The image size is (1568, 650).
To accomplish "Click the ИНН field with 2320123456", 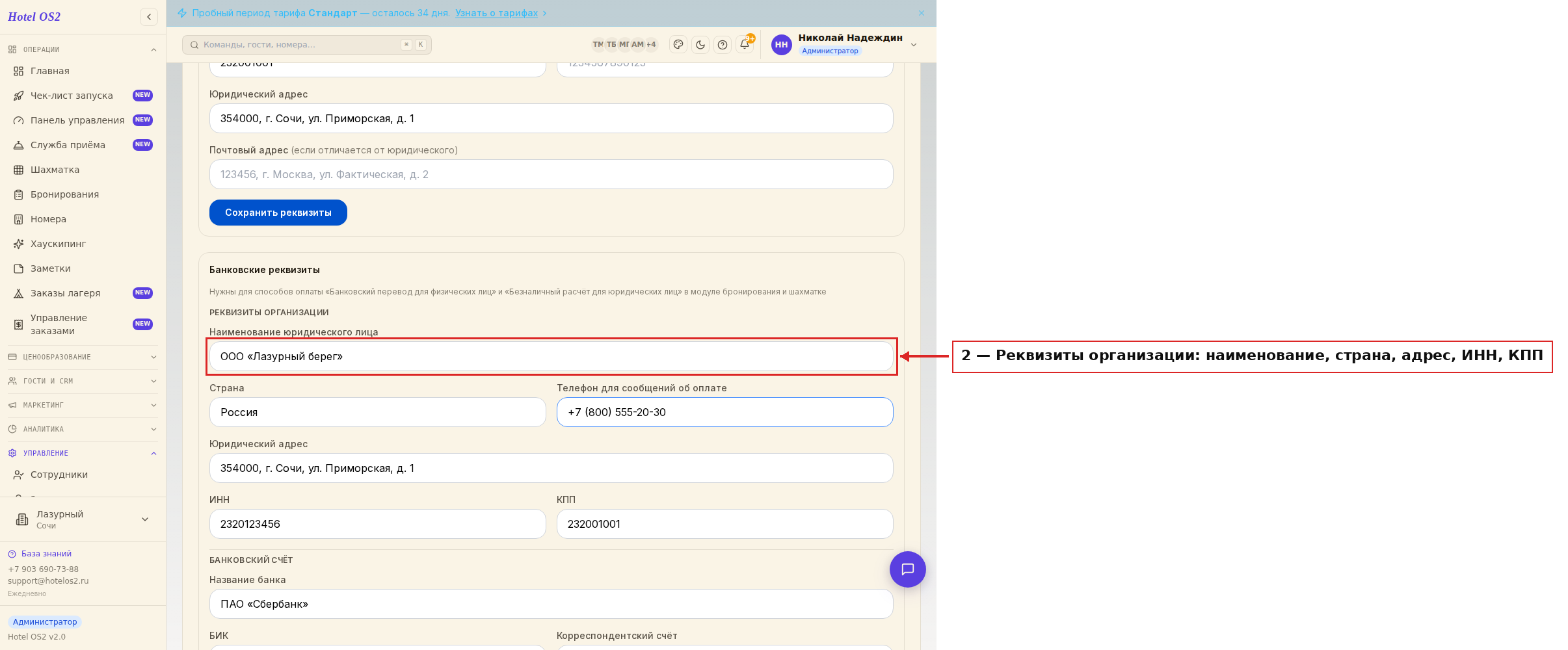I will (378, 524).
